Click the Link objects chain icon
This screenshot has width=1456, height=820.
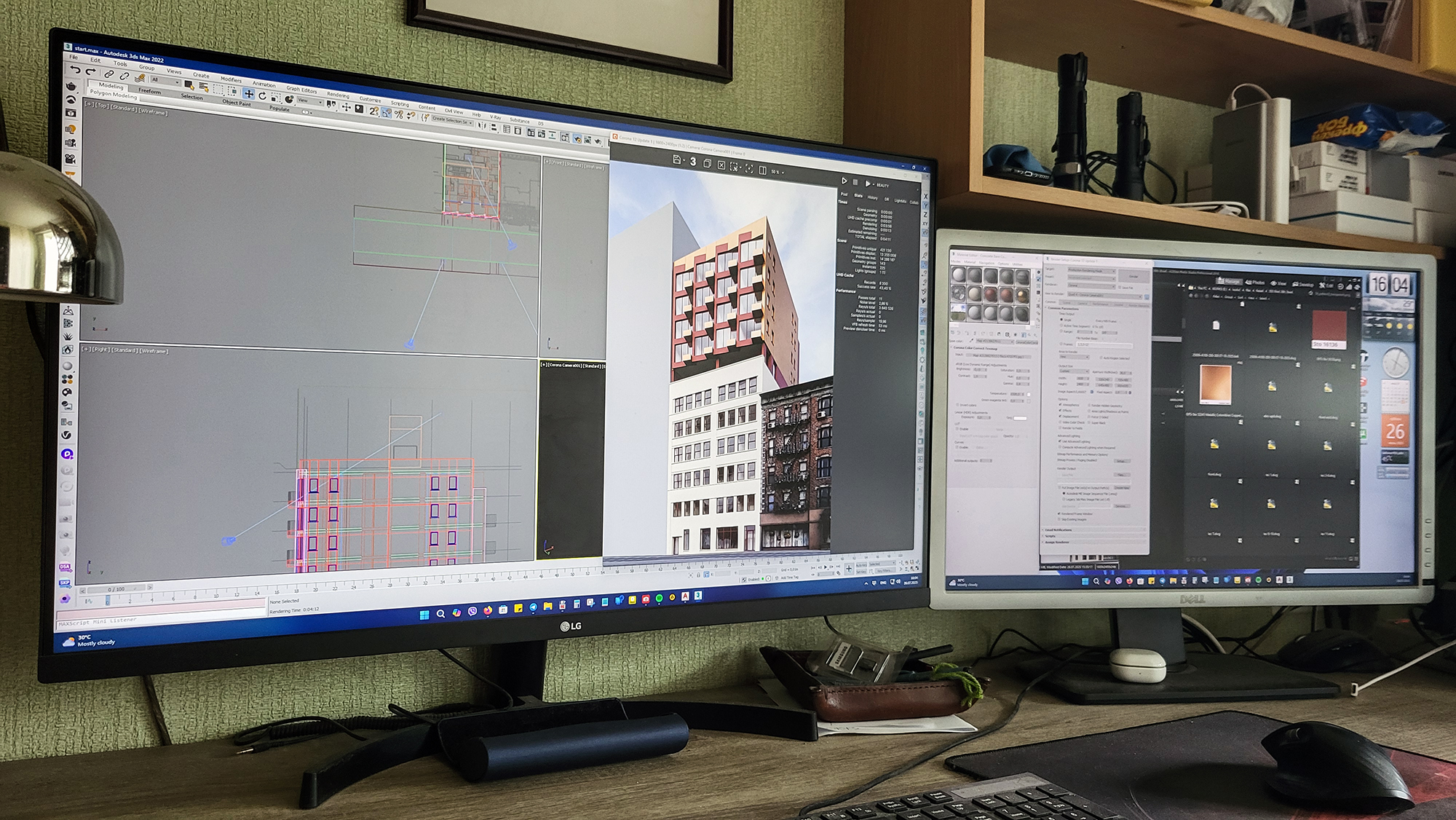109,74
